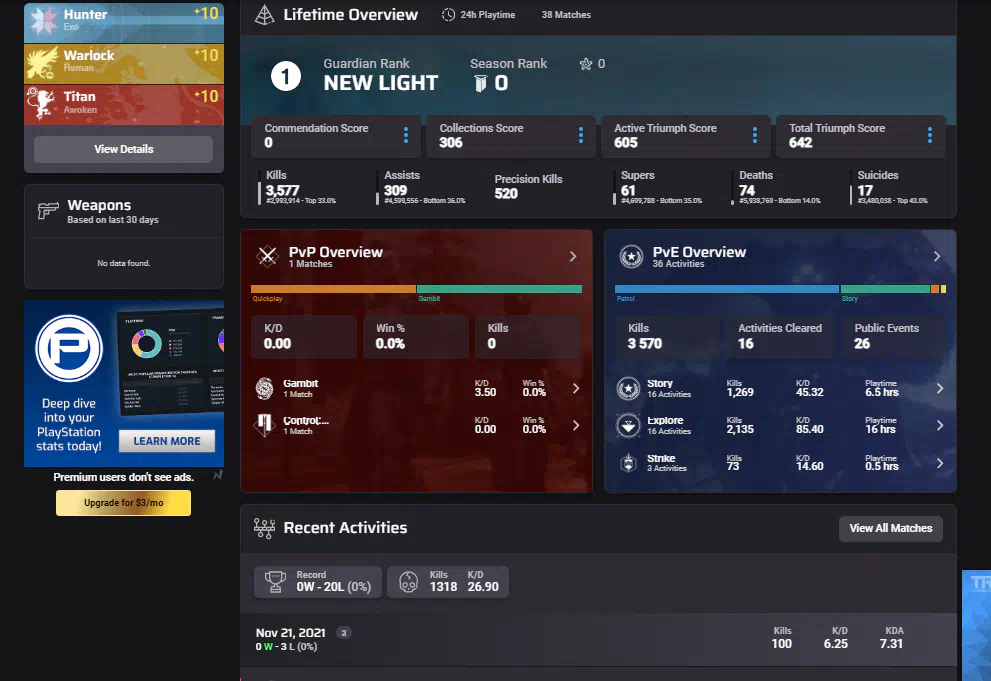The image size is (991, 681).
Task: Select the Warlock Human character
Action: [x=123, y=61]
